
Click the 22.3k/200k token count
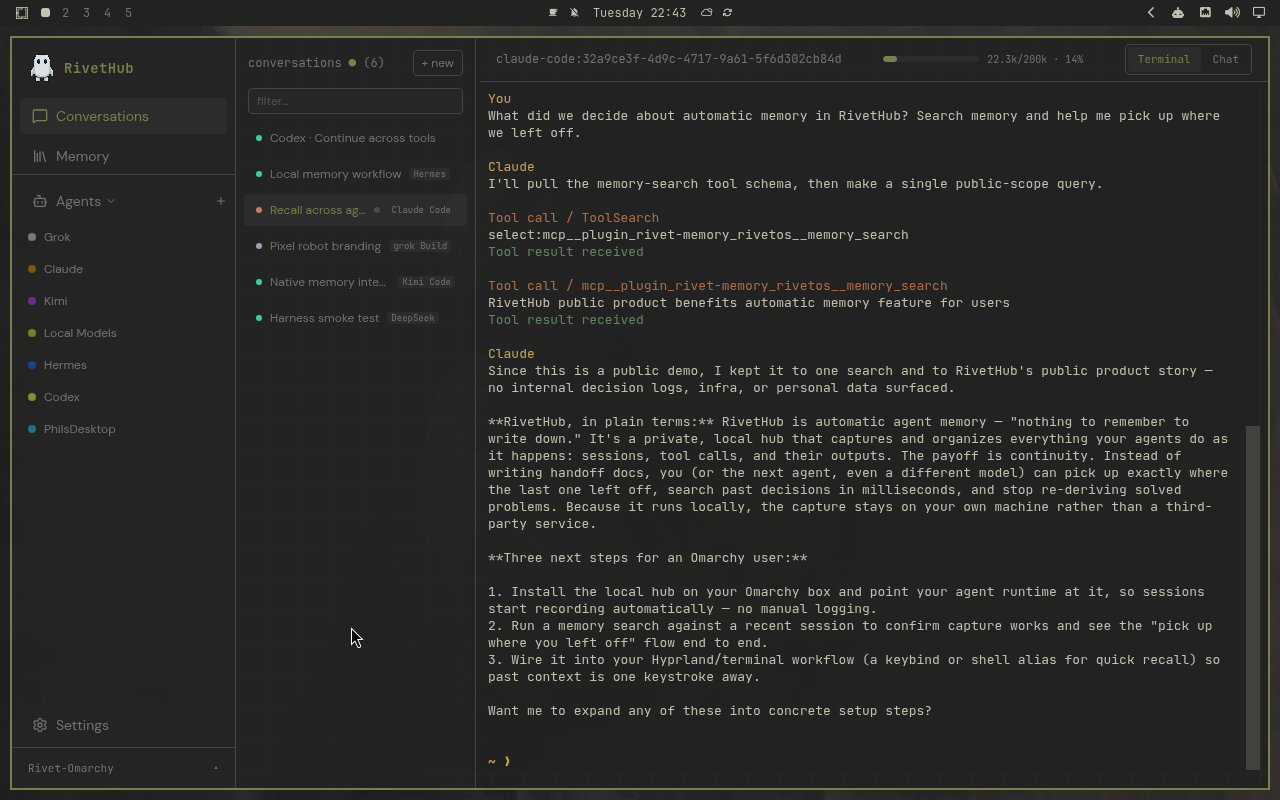1016,59
